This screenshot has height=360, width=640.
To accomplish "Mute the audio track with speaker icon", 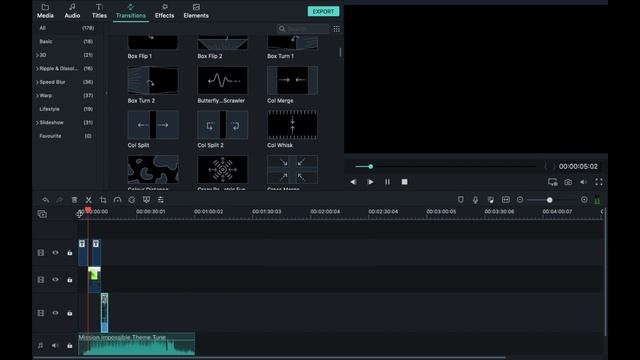I will point(55,345).
